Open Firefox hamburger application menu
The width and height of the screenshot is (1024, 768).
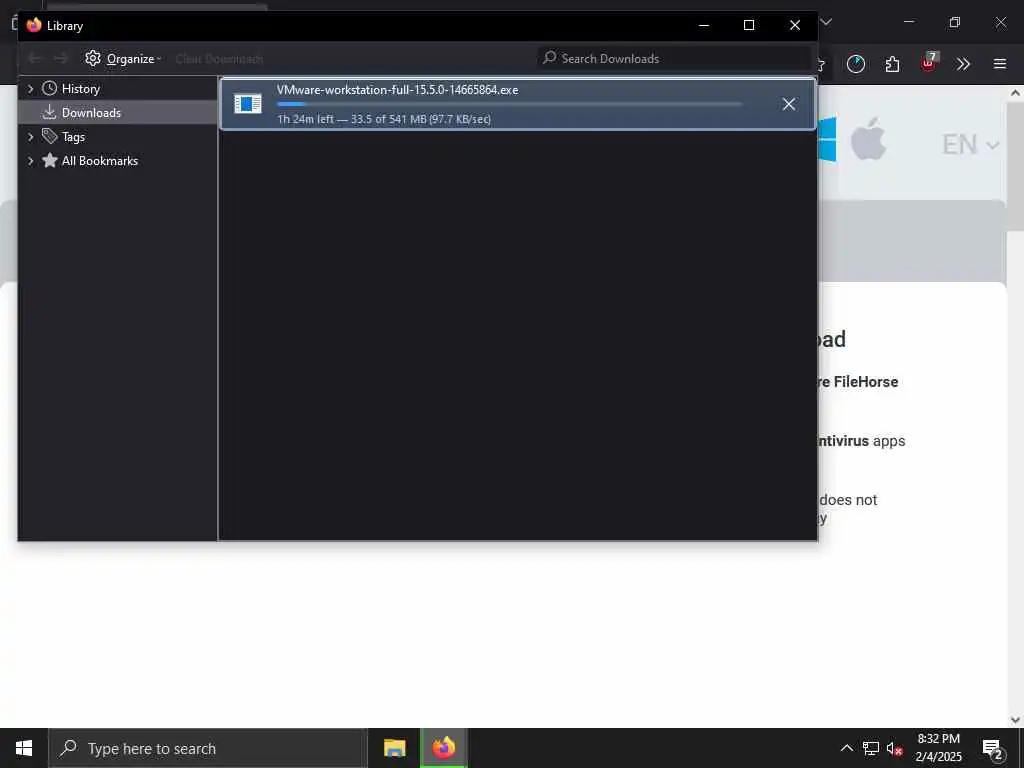click(1000, 64)
